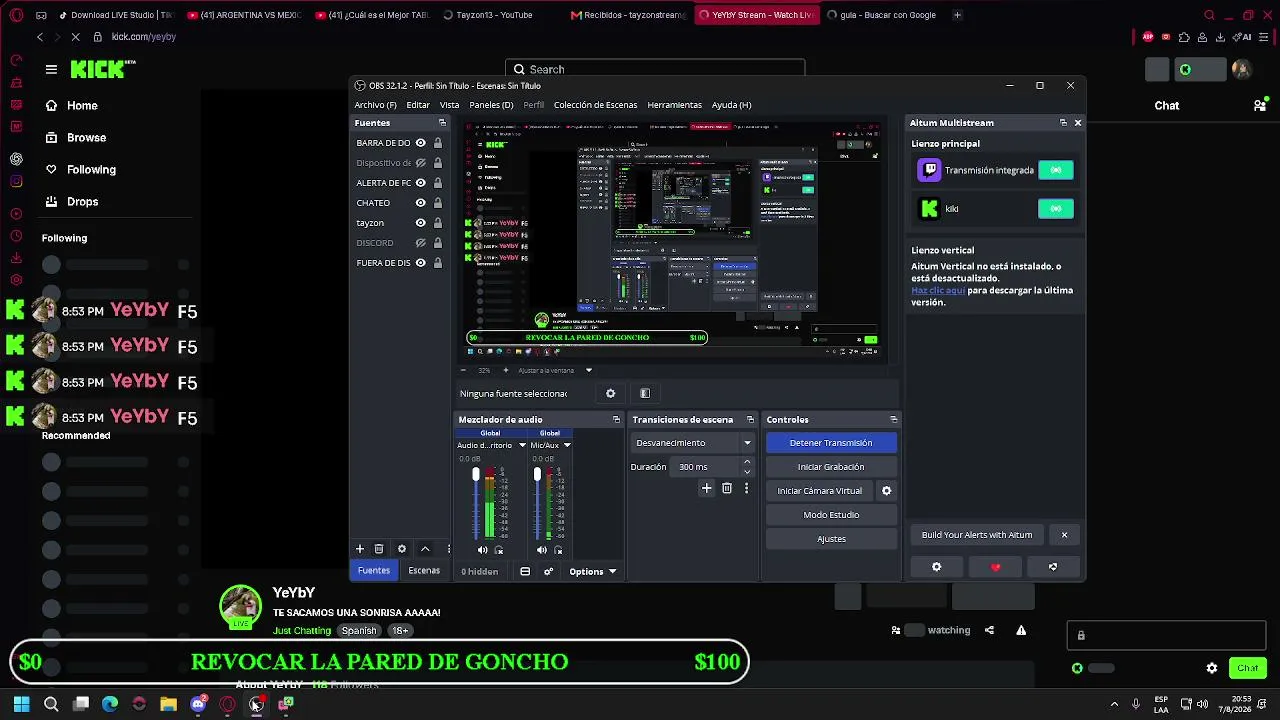Viewport: 1280px width, 720px height.
Task: Click the Aitum heart donate icon
Action: (995, 567)
